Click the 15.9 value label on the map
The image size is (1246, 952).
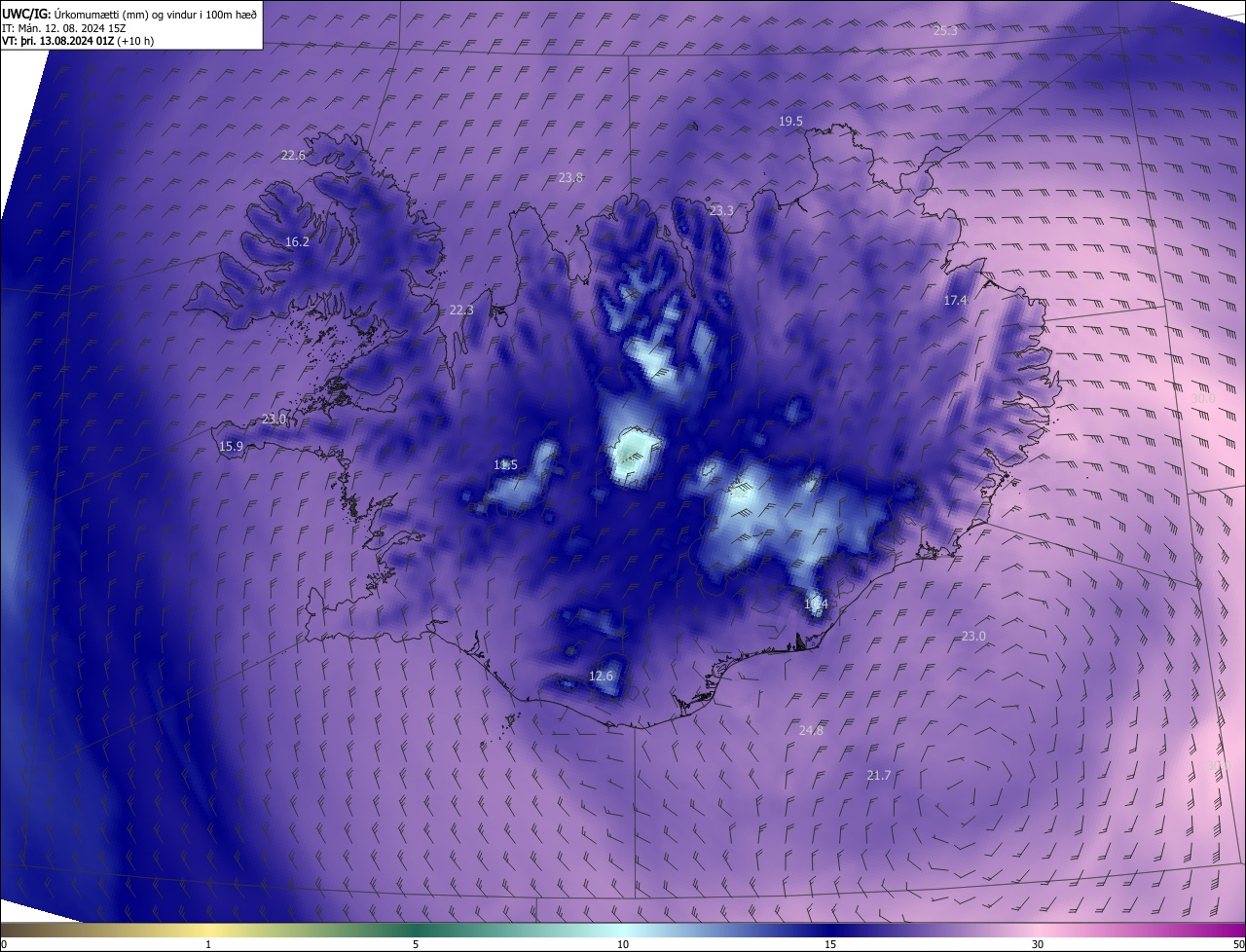tap(231, 447)
